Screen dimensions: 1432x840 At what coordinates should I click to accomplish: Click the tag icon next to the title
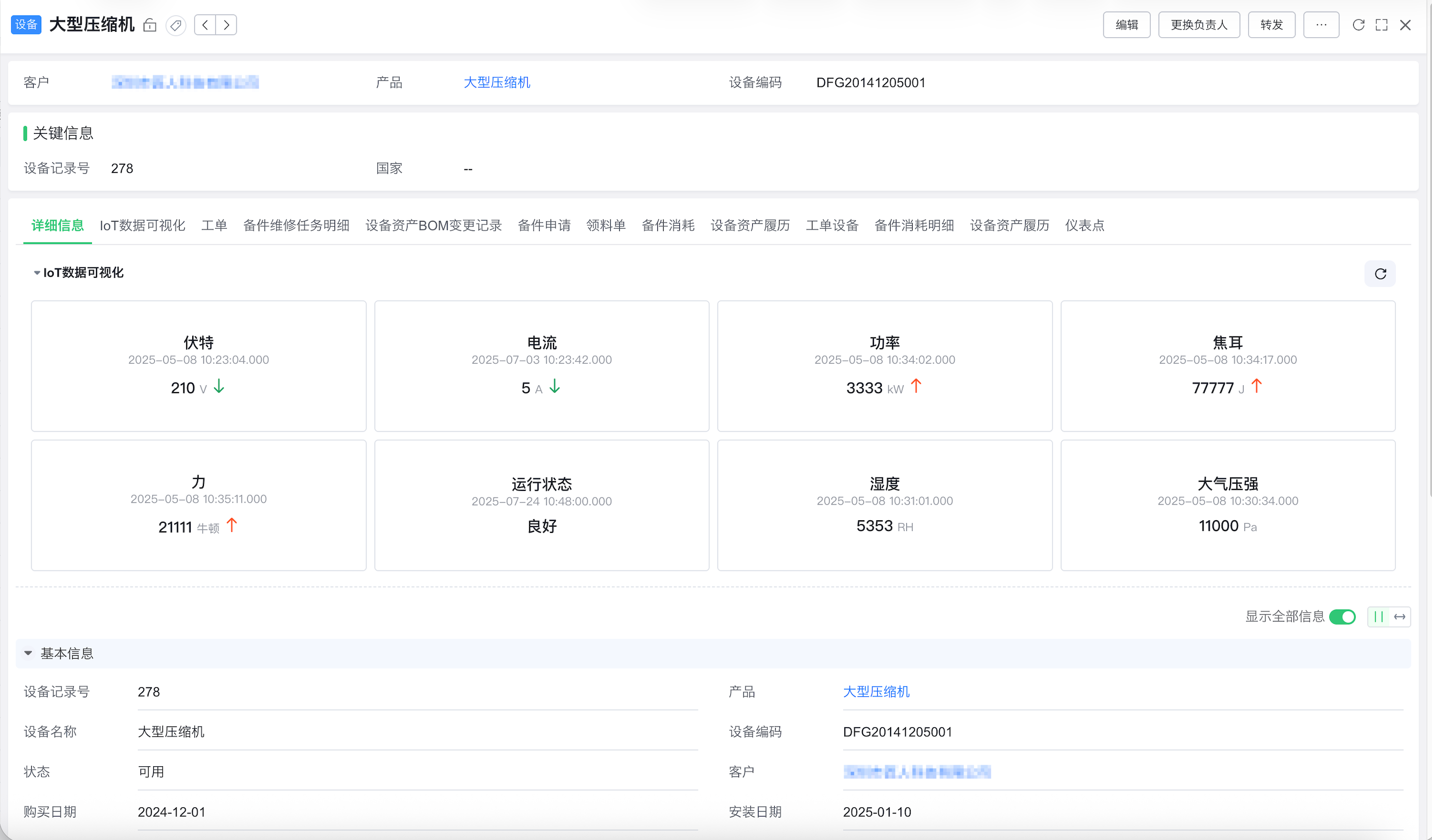[176, 25]
